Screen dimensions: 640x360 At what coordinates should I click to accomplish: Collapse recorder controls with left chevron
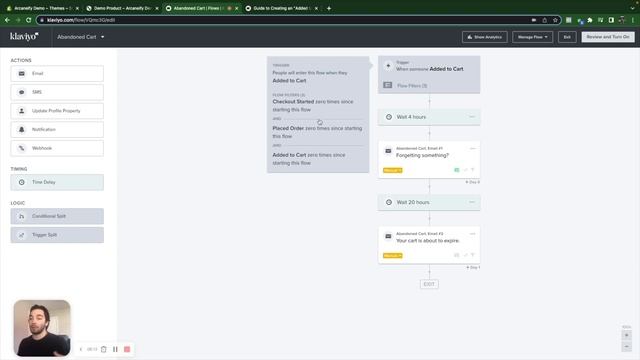81,349
